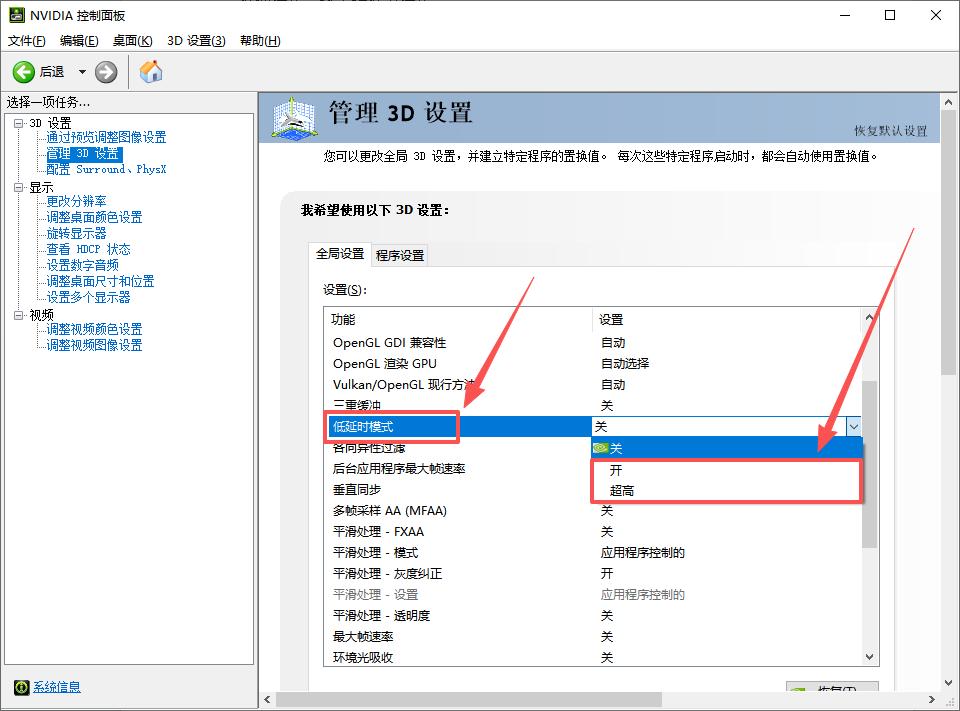960x711 pixels.
Task: Click settings list scroll up arrow
Action: point(869,317)
